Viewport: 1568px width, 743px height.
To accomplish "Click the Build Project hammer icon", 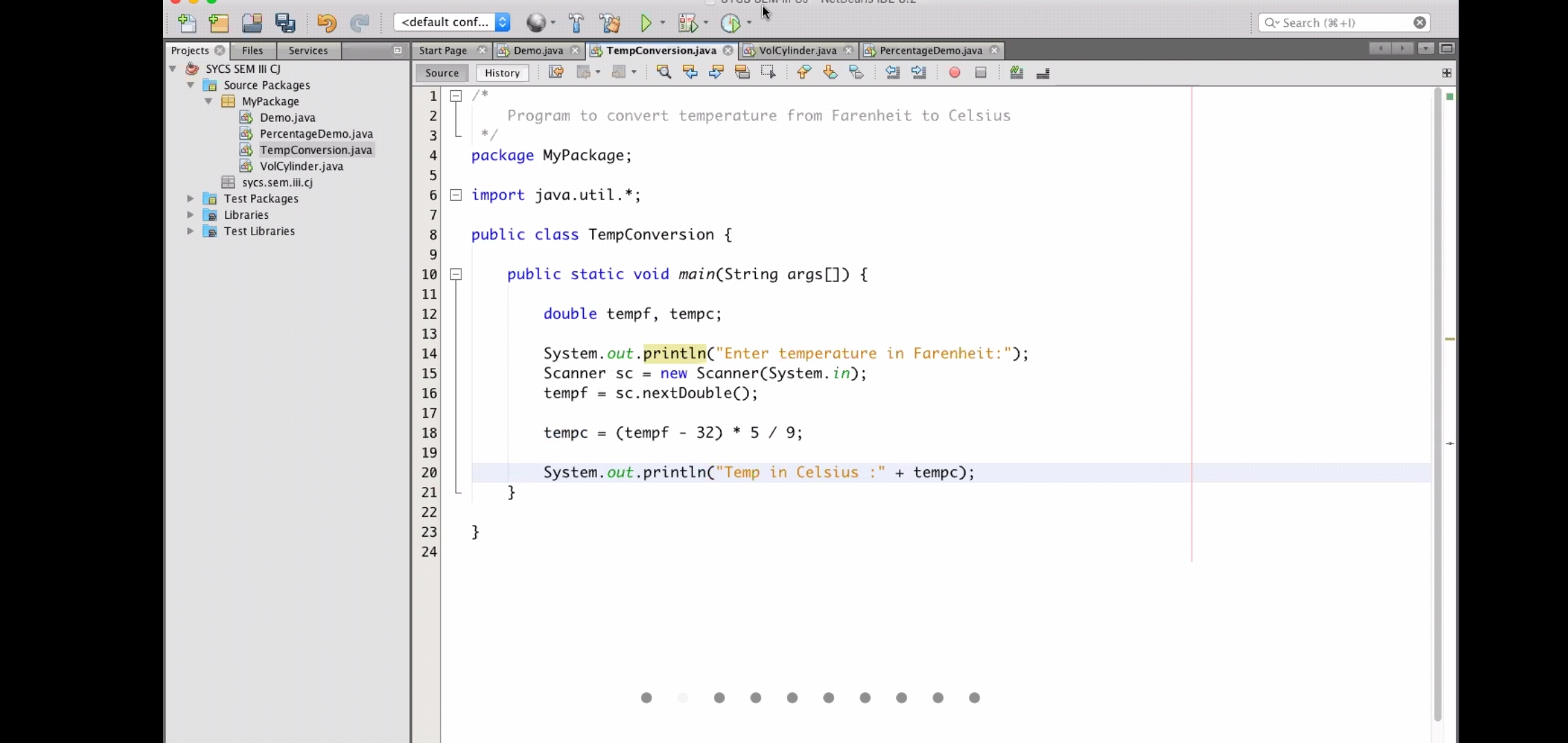I will tap(576, 23).
